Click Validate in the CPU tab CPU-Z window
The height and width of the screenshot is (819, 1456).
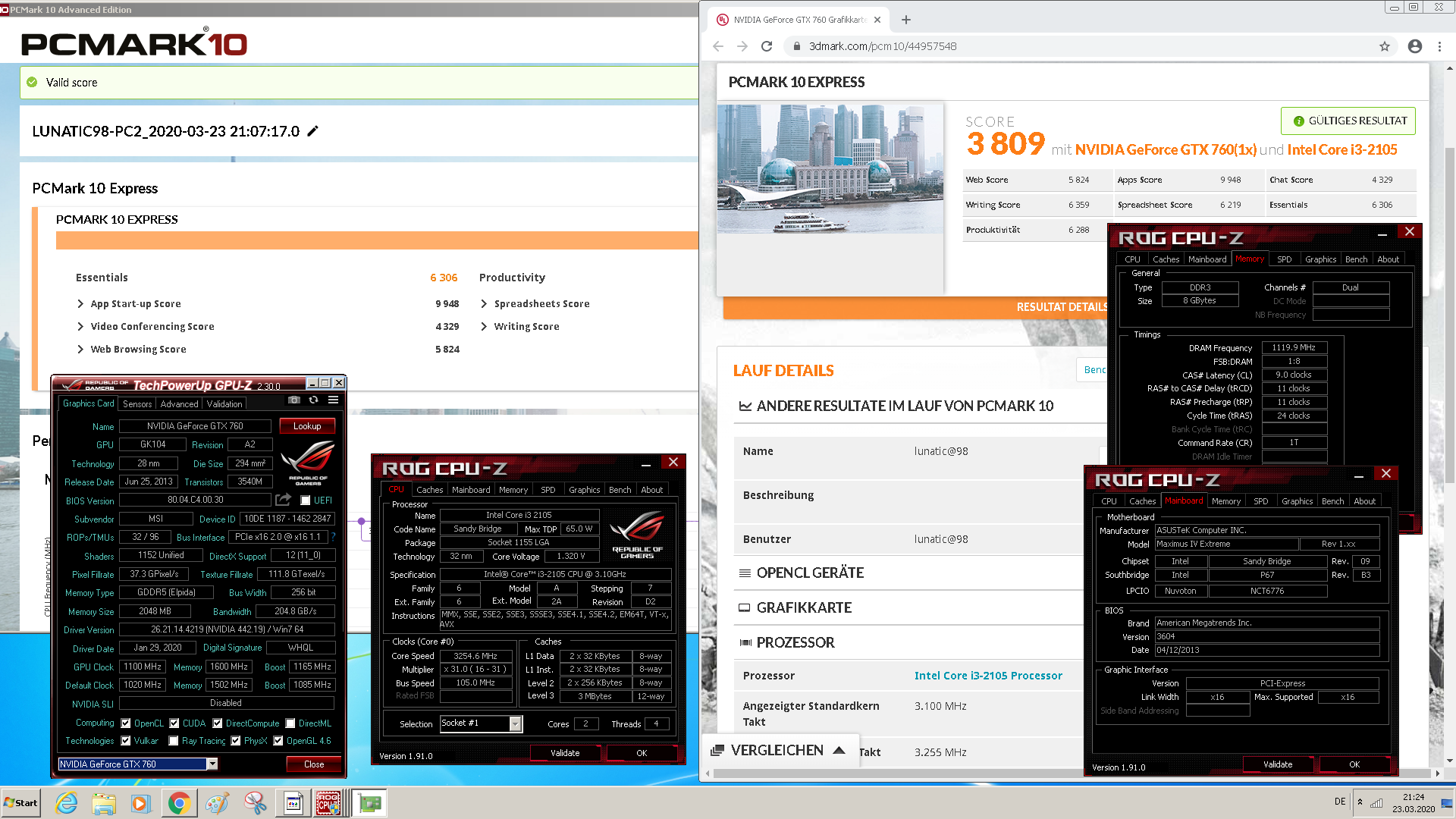[x=565, y=753]
